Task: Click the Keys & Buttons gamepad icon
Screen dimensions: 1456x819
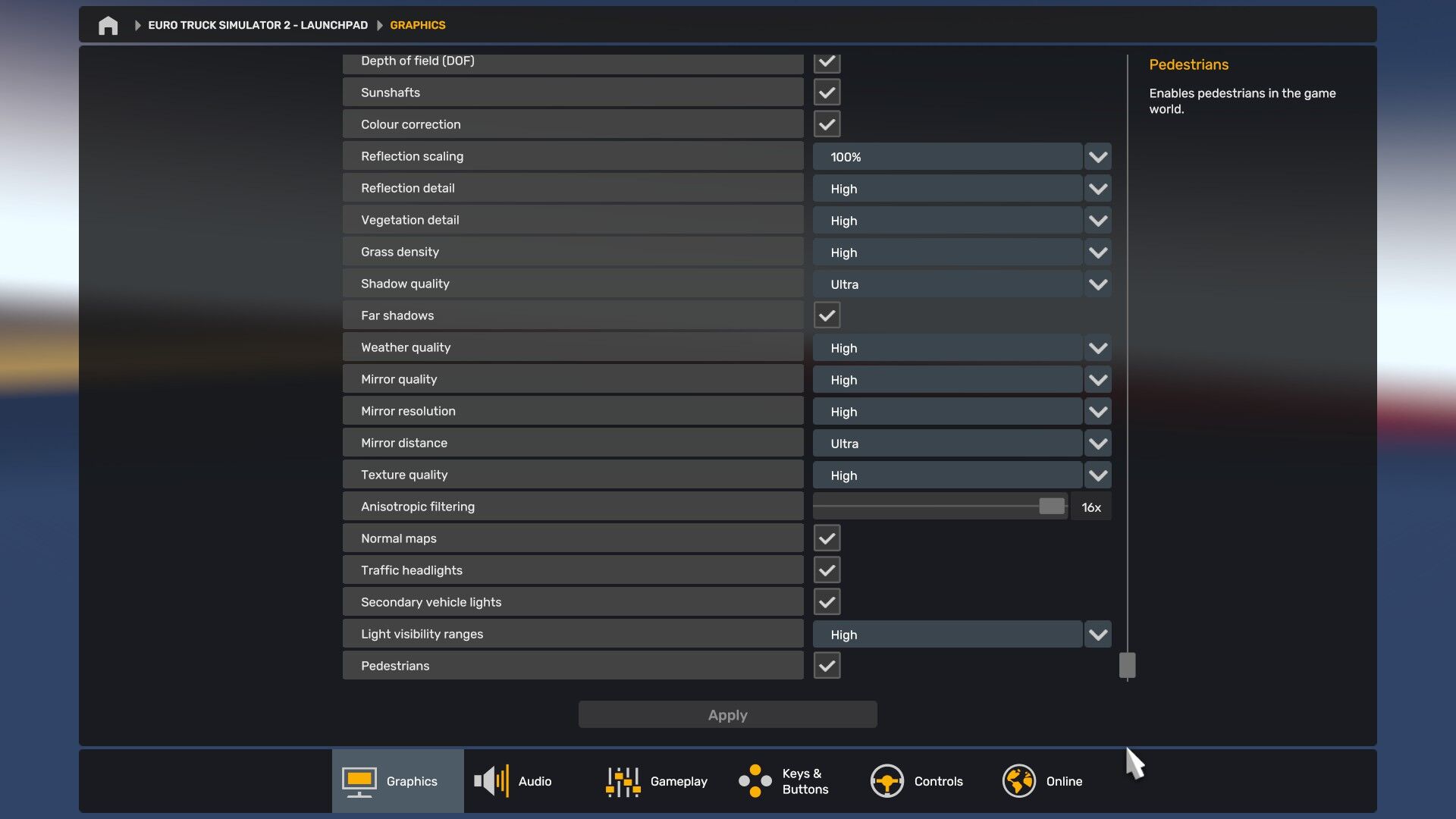Action: 755,781
